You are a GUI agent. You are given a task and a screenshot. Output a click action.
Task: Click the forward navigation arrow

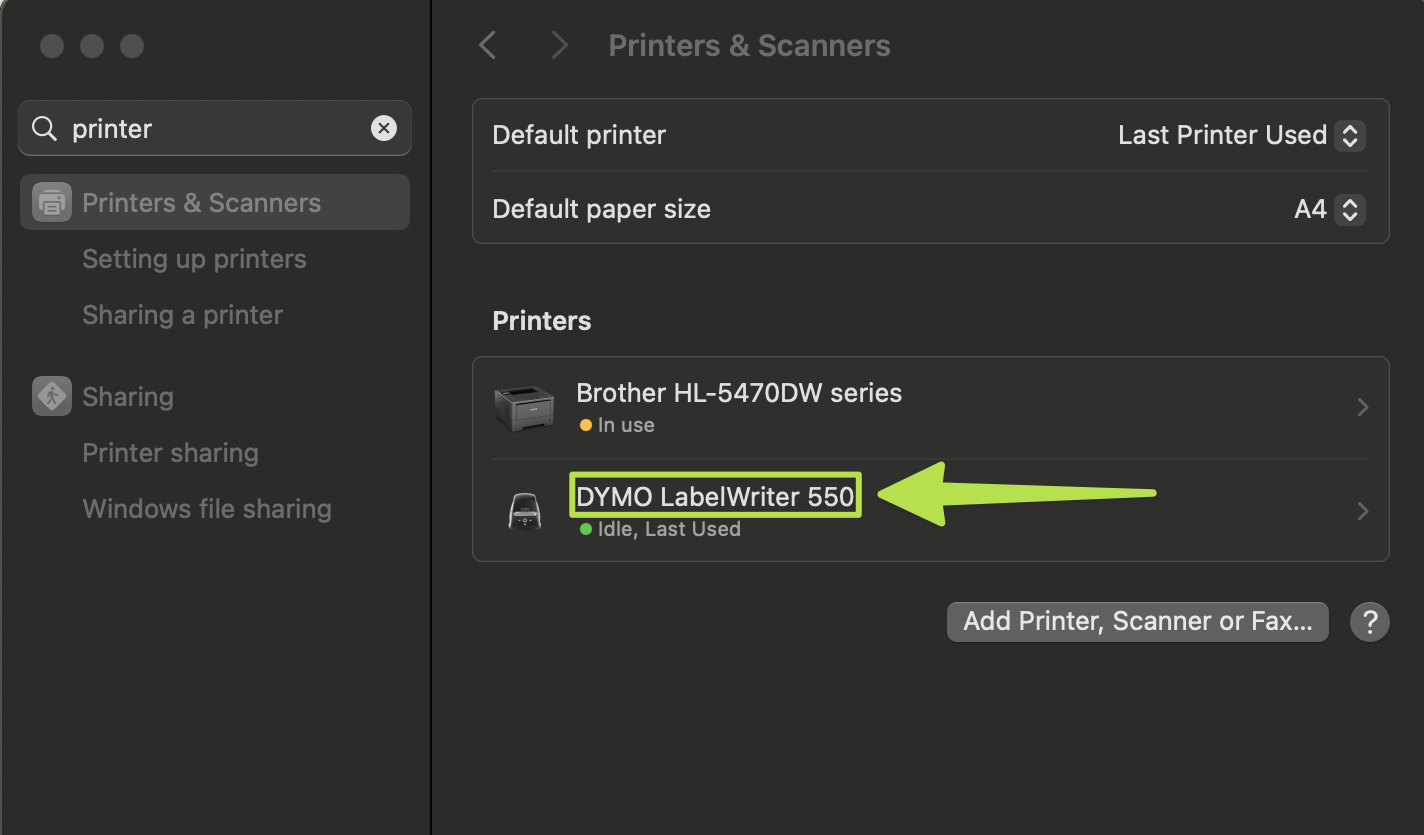coord(558,45)
